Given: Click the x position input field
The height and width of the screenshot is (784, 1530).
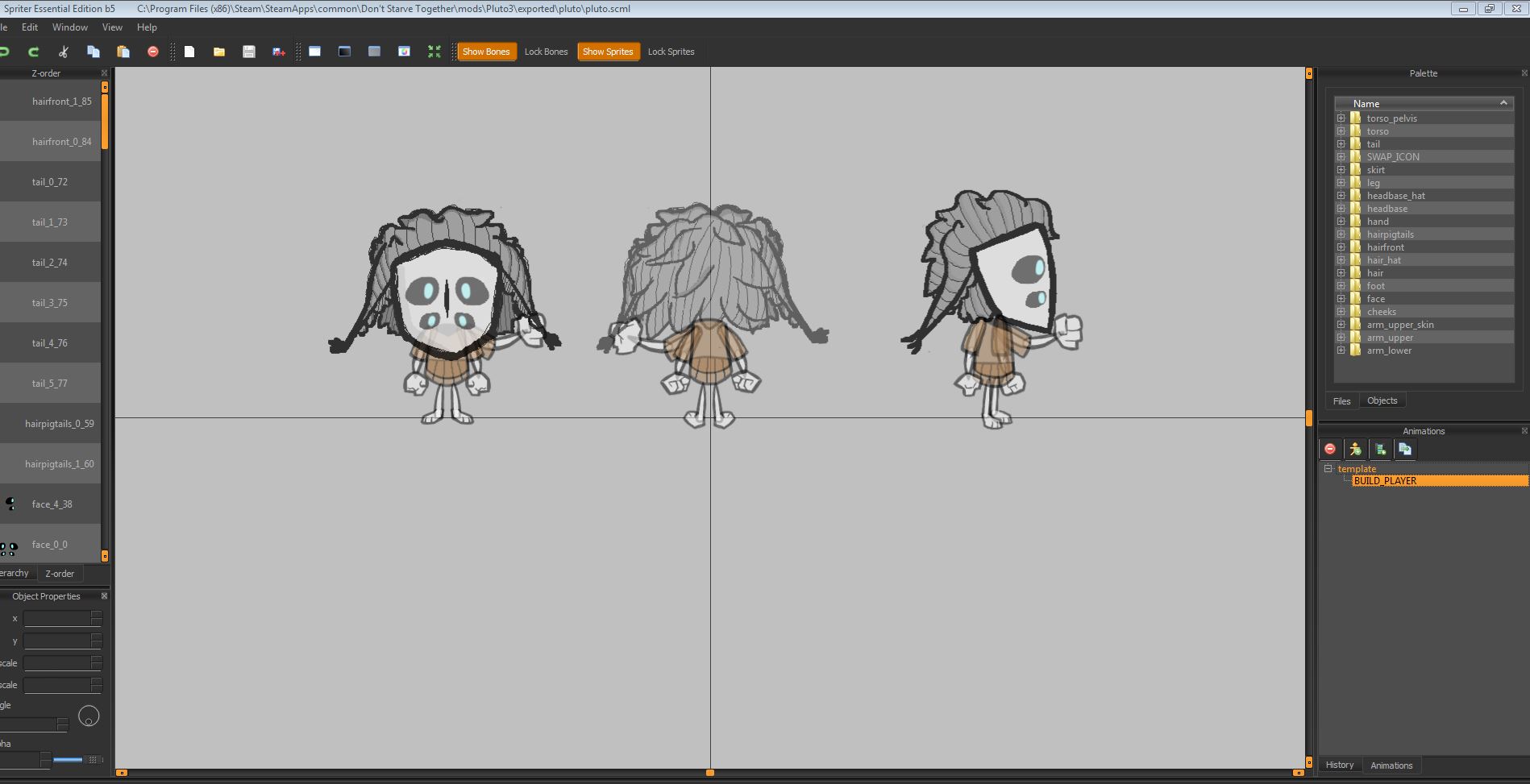Looking at the screenshot, I should pos(57,619).
